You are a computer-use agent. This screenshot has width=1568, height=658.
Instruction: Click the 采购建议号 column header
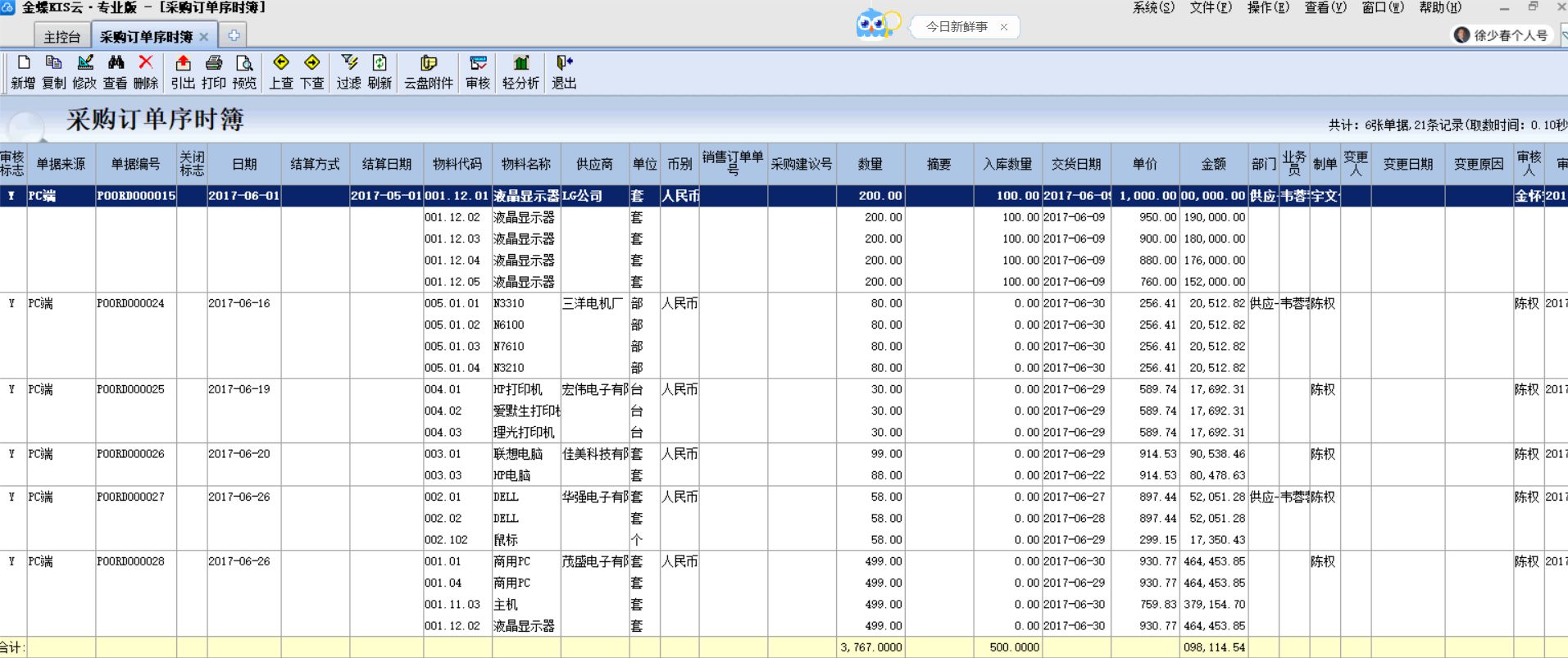802,164
